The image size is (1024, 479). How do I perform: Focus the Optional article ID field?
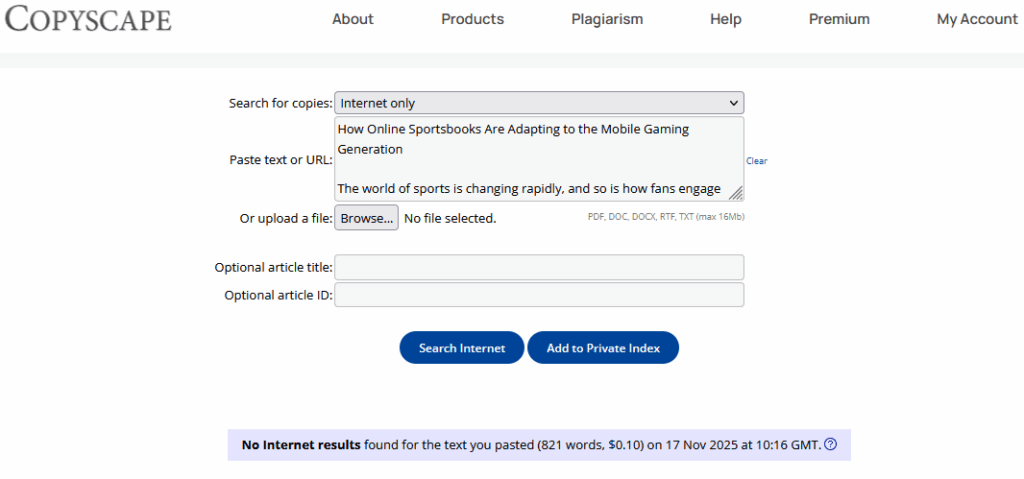click(x=539, y=295)
